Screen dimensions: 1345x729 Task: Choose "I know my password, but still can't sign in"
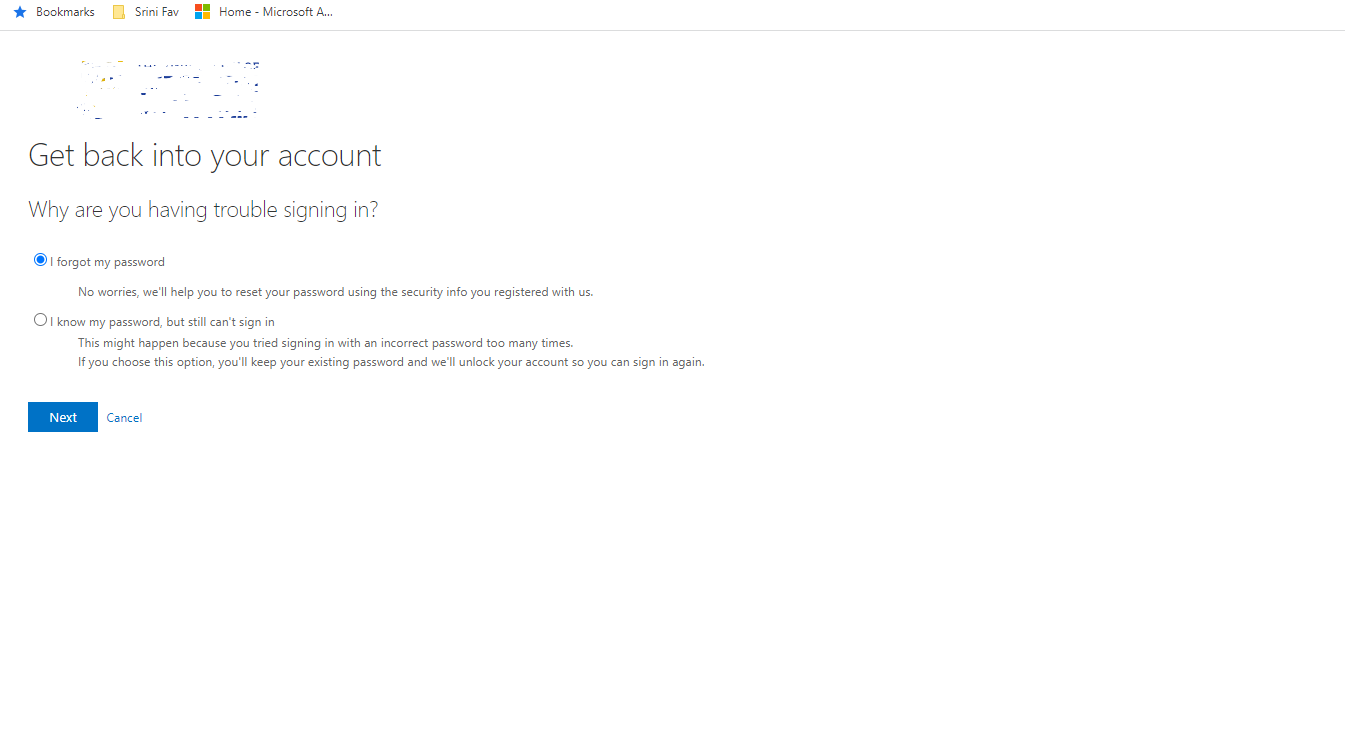pos(40,319)
